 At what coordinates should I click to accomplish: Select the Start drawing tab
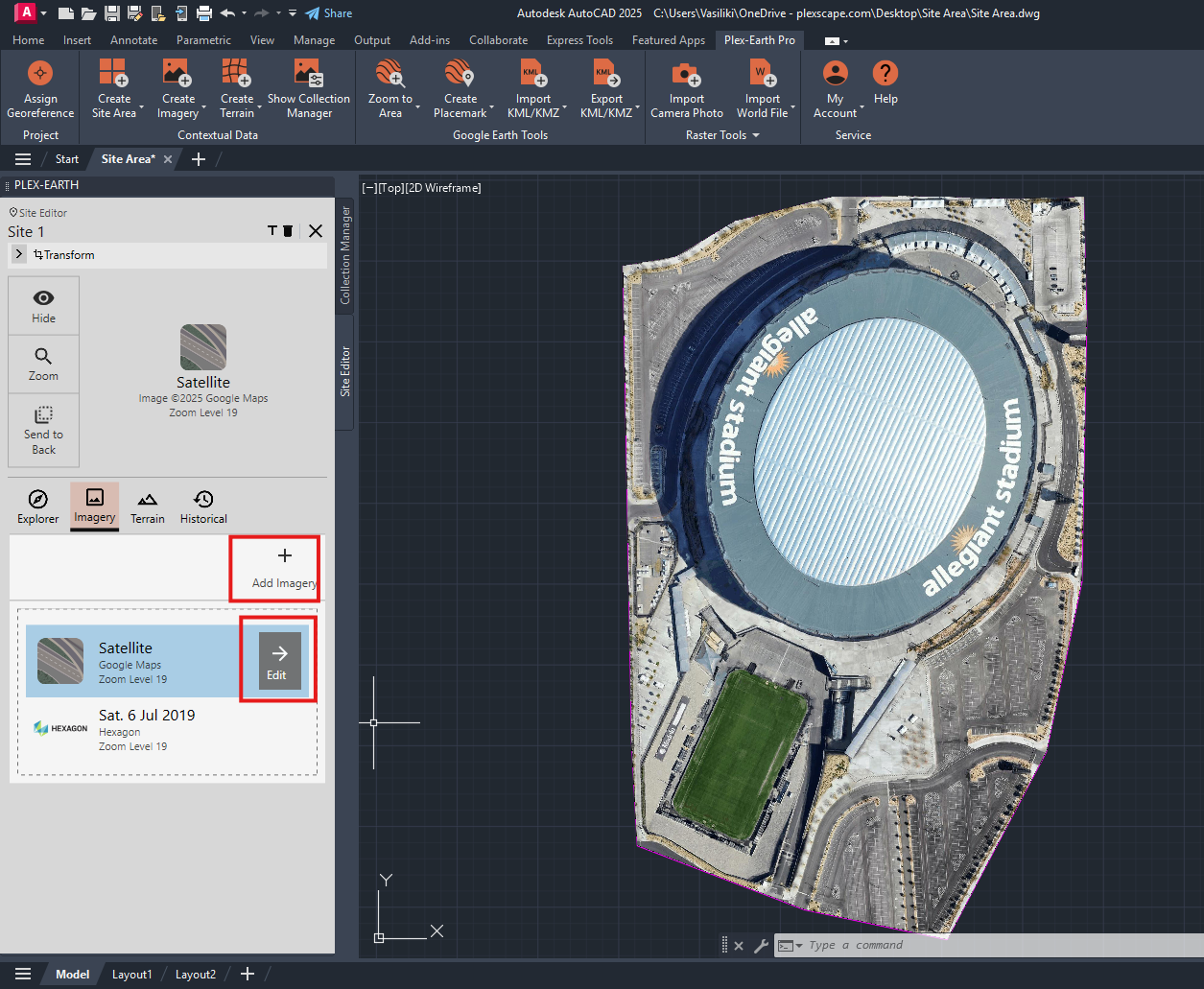[67, 159]
